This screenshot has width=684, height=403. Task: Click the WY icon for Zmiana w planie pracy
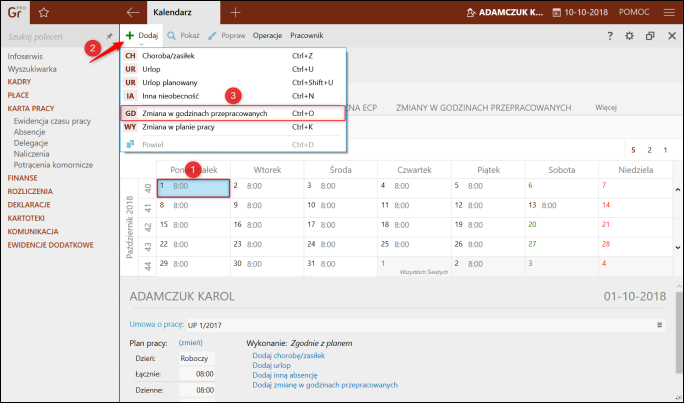pos(130,127)
